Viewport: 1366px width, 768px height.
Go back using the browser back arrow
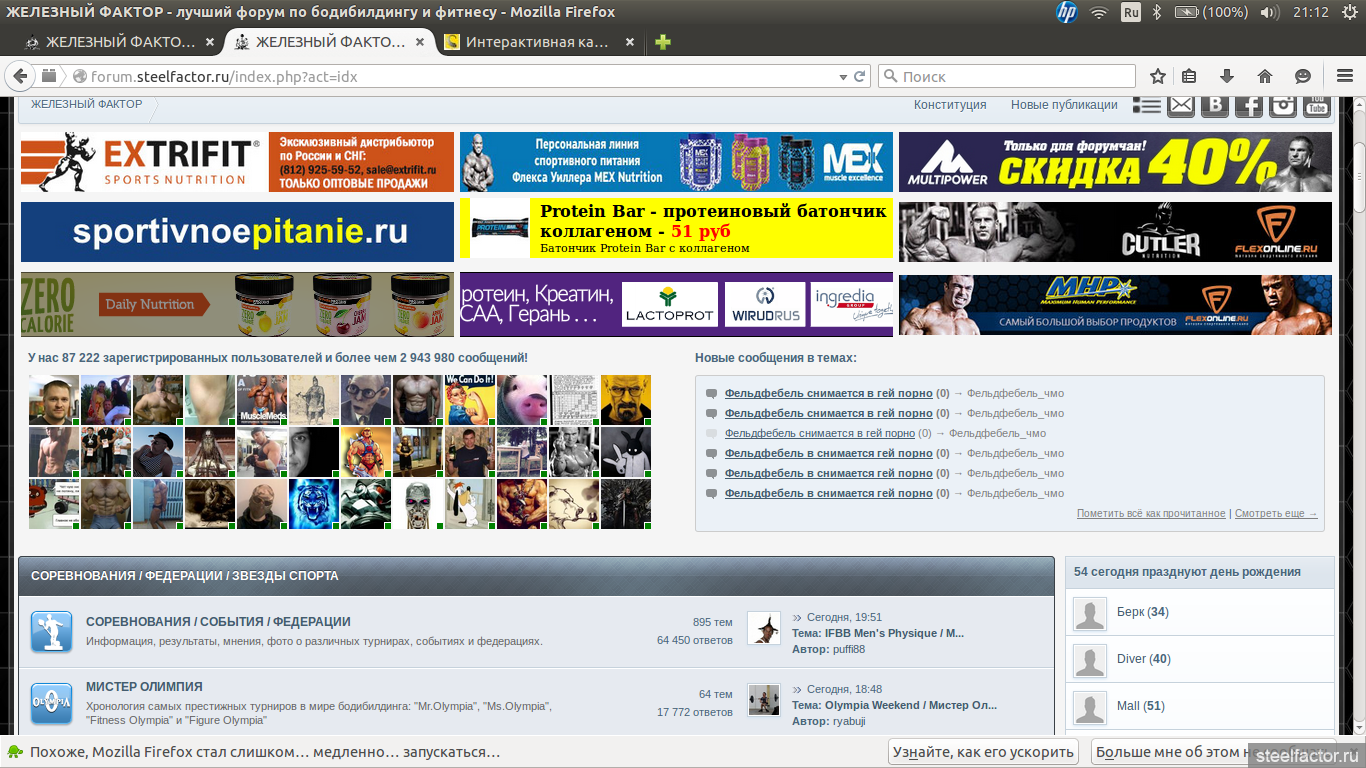click(19, 76)
